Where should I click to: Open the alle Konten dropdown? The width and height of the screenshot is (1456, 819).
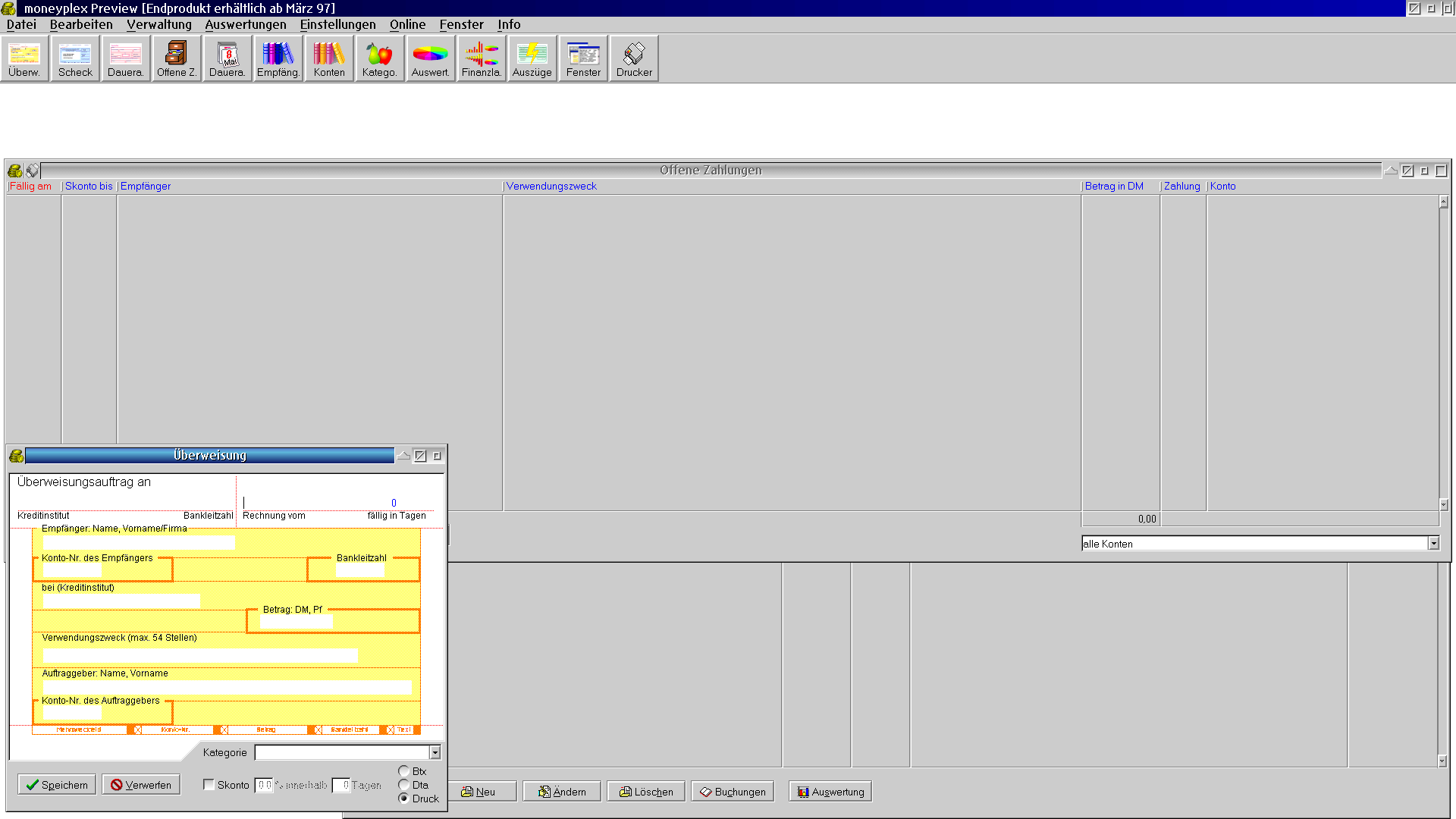point(1433,544)
